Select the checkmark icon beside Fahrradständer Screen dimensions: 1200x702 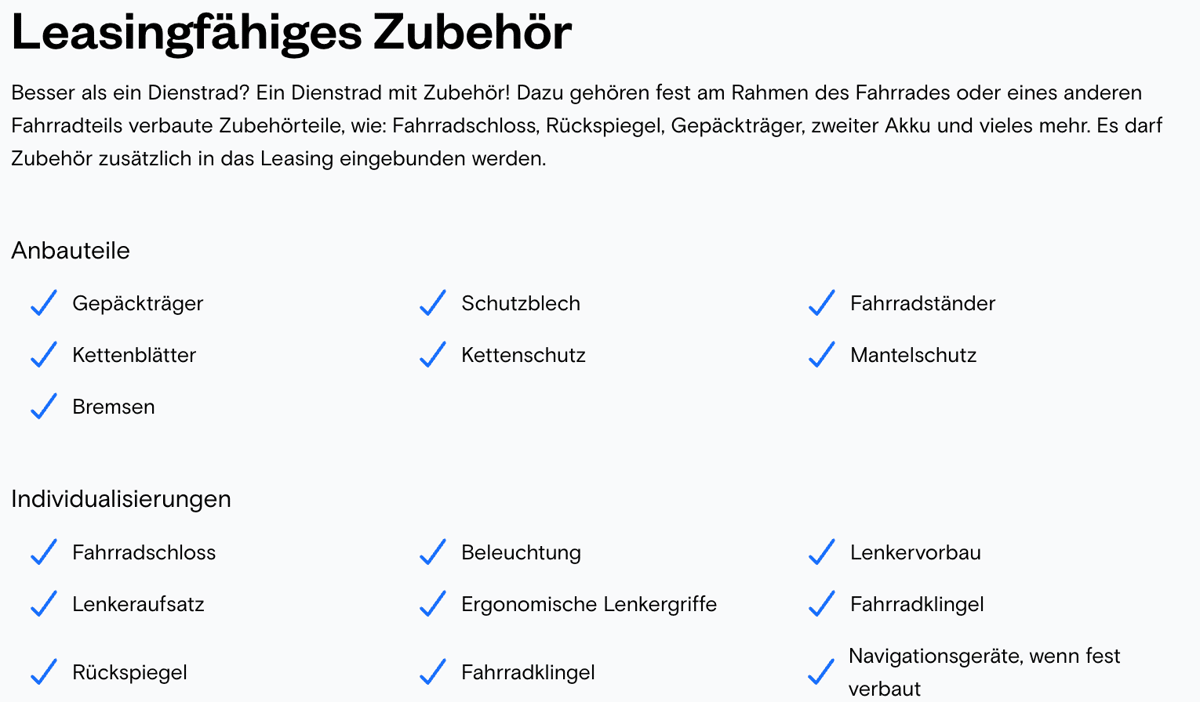pyautogui.click(x=821, y=303)
